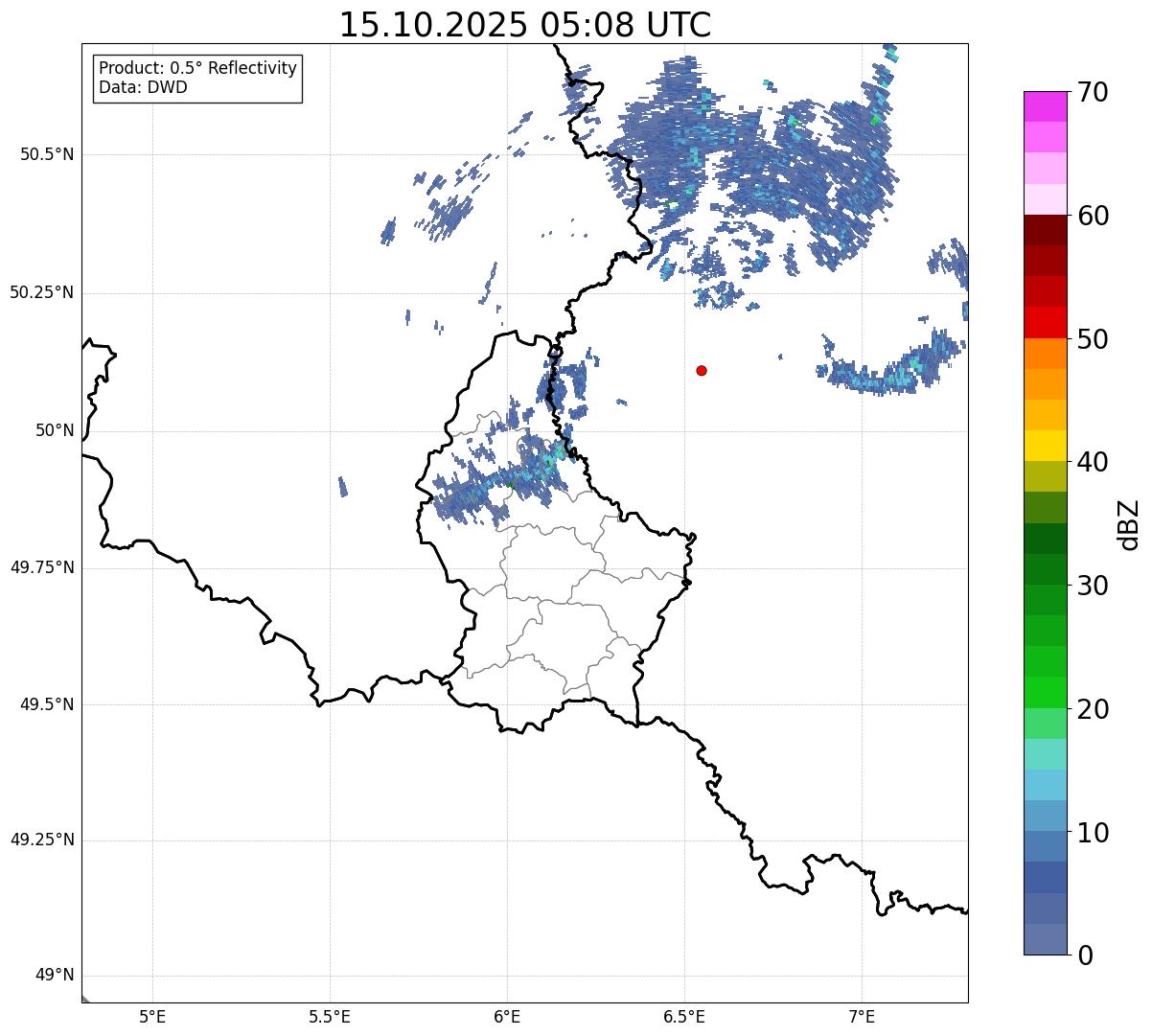
Task: Click the bright red 50 dBZ band
Action: tap(1046, 322)
